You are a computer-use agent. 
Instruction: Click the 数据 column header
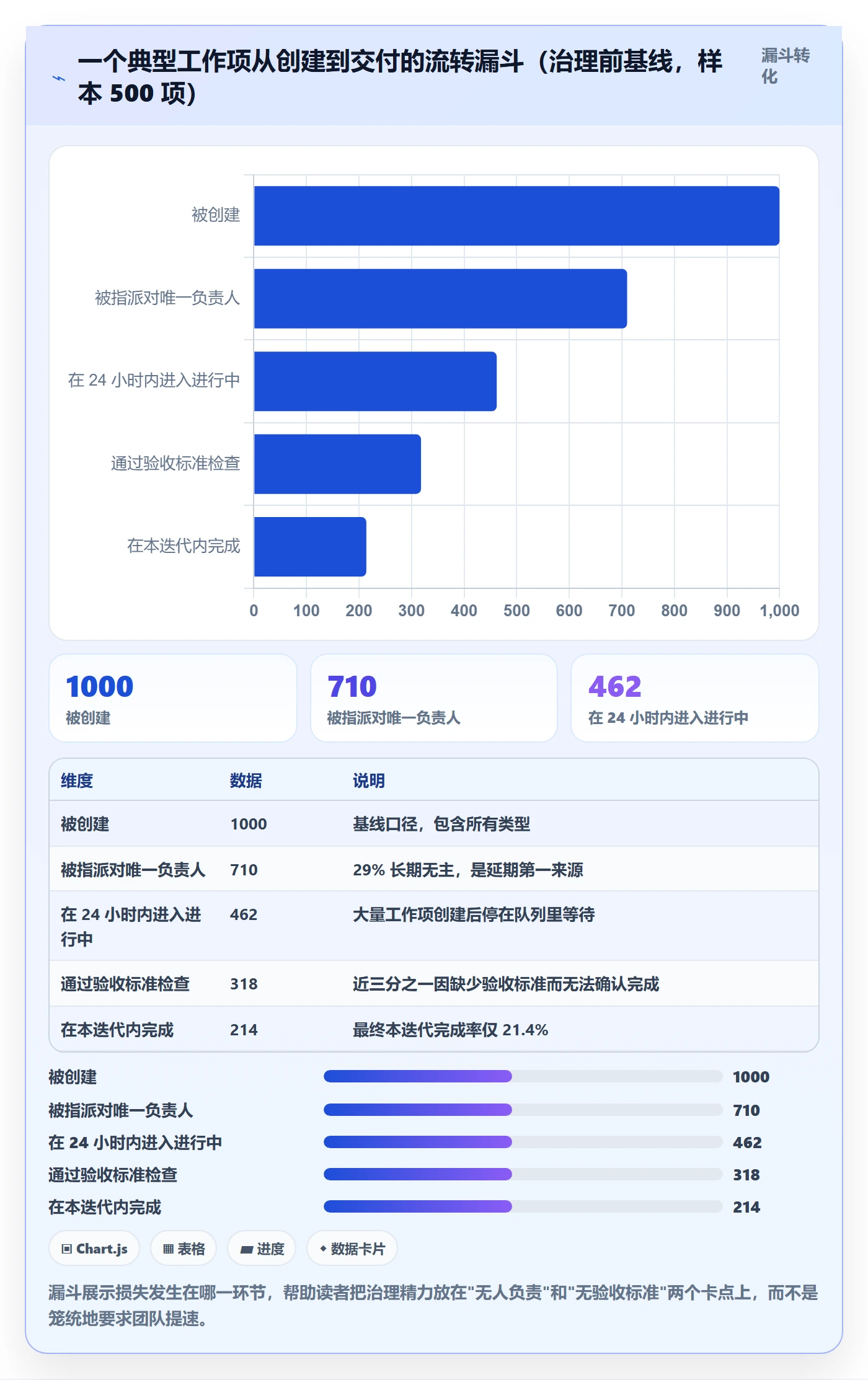246,781
